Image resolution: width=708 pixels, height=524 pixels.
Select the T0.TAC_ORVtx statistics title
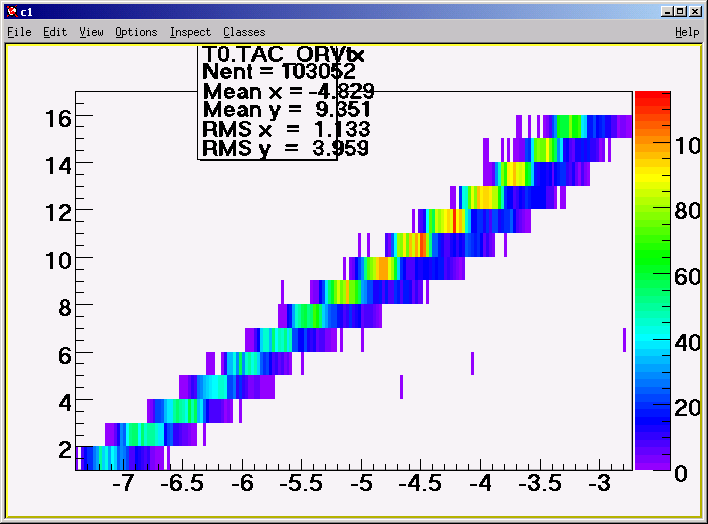284,54
